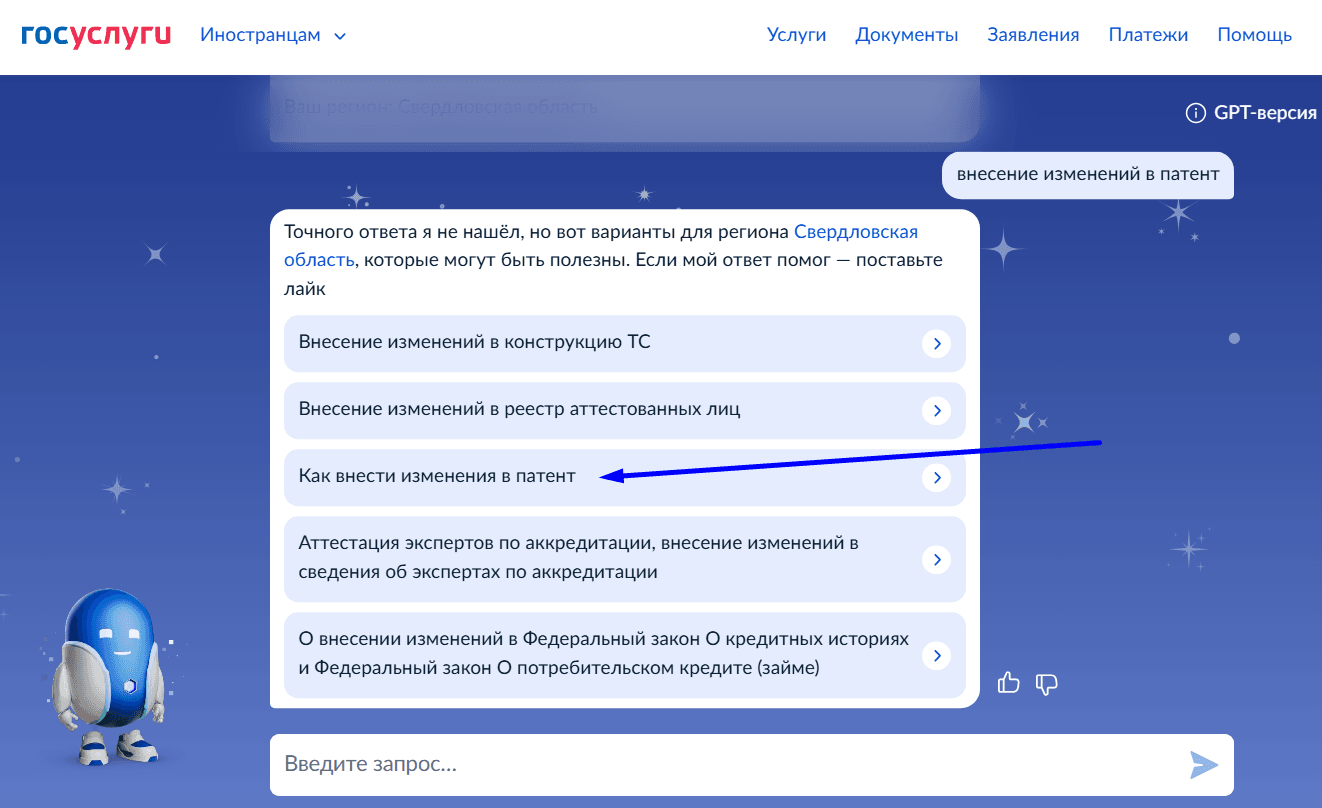This screenshot has height=808, width=1322.
Task: Open the Помощь help section
Action: pos(1254,35)
